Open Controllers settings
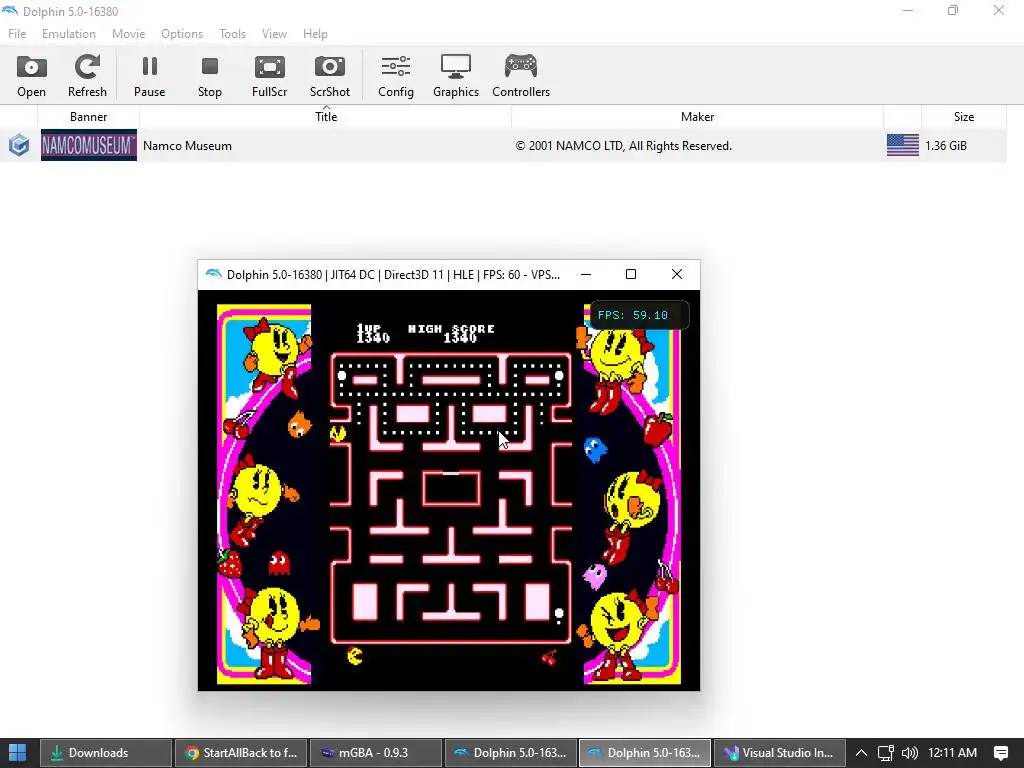The image size is (1024, 768). [521, 76]
